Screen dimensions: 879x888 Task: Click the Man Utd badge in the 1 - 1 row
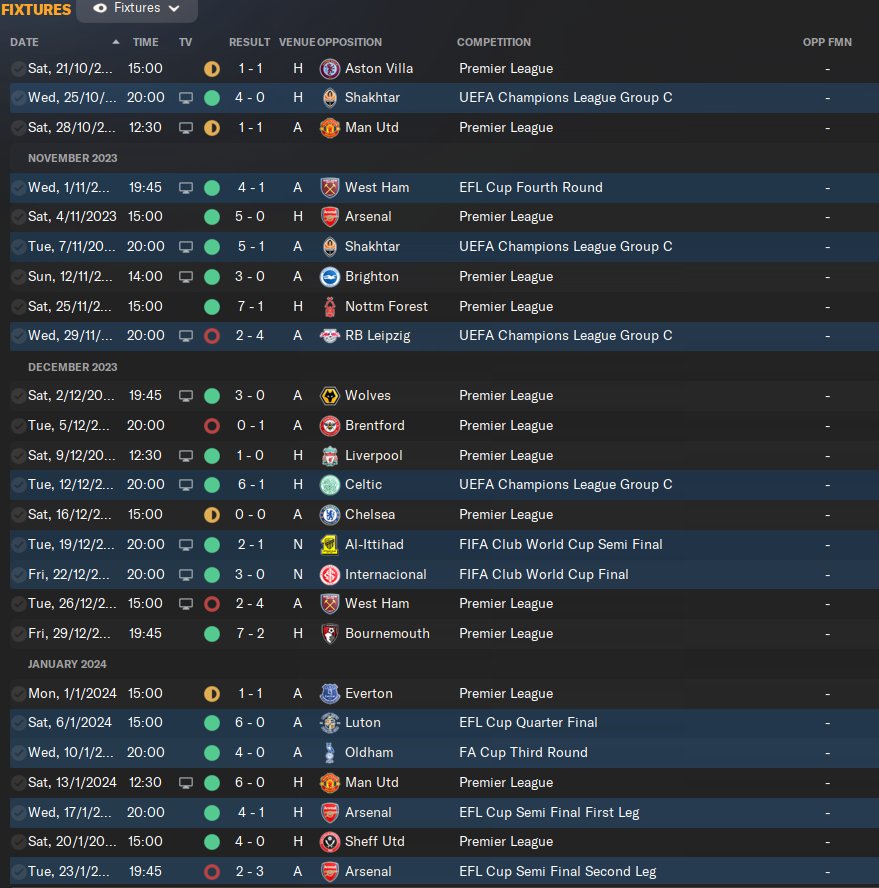pyautogui.click(x=330, y=128)
